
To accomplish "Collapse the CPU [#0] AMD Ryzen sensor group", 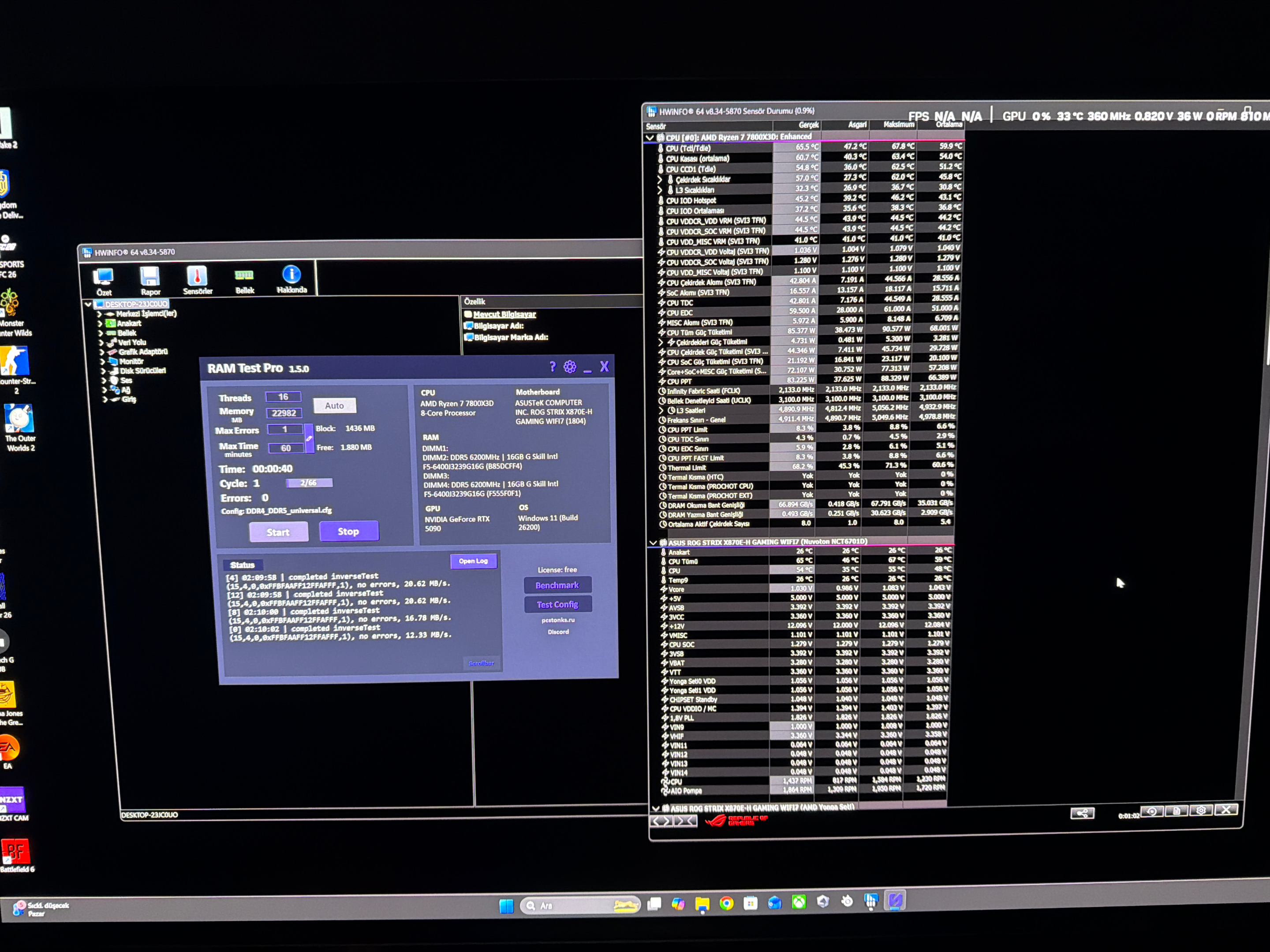I will pyautogui.click(x=650, y=138).
